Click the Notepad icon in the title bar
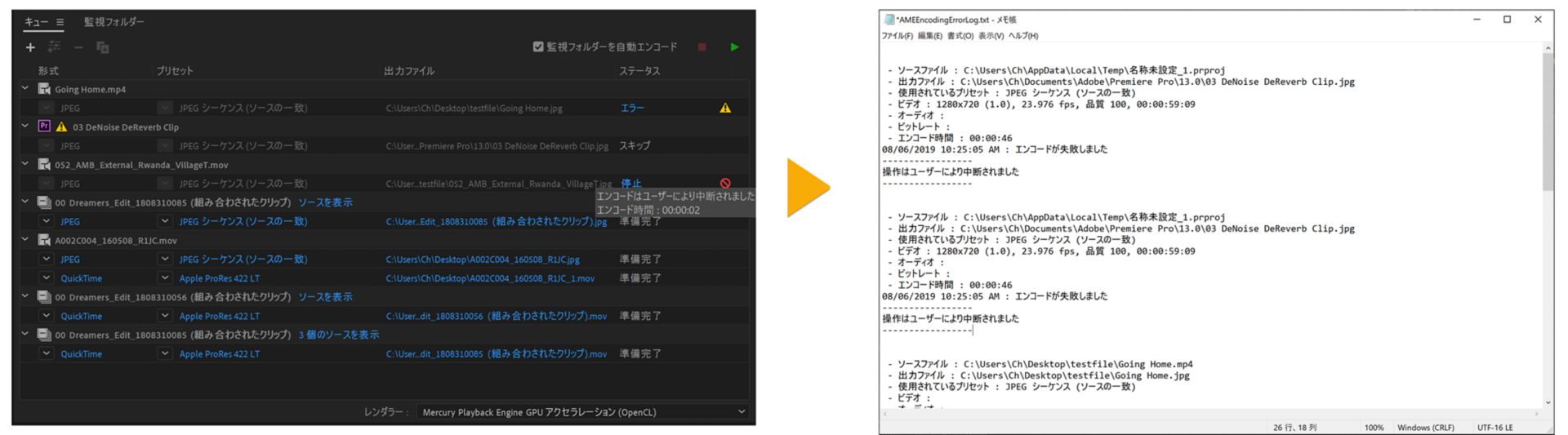Screen dimensions: 1568x435 tap(889, 20)
